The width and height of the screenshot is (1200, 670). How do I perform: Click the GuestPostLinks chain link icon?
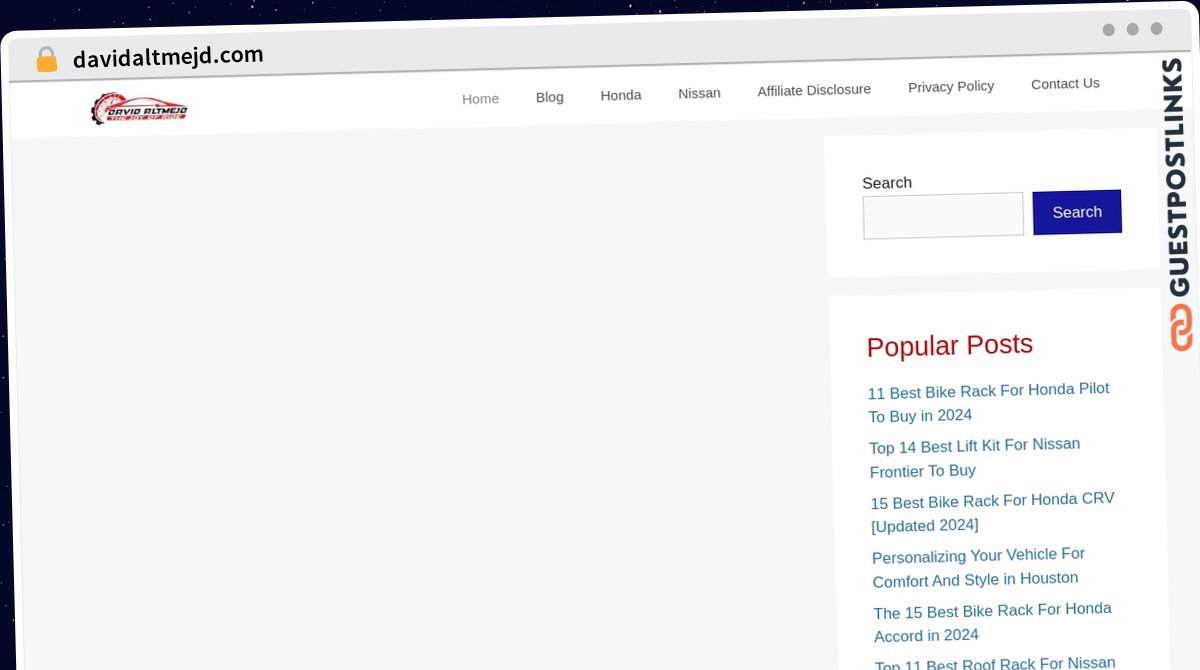point(1181,327)
